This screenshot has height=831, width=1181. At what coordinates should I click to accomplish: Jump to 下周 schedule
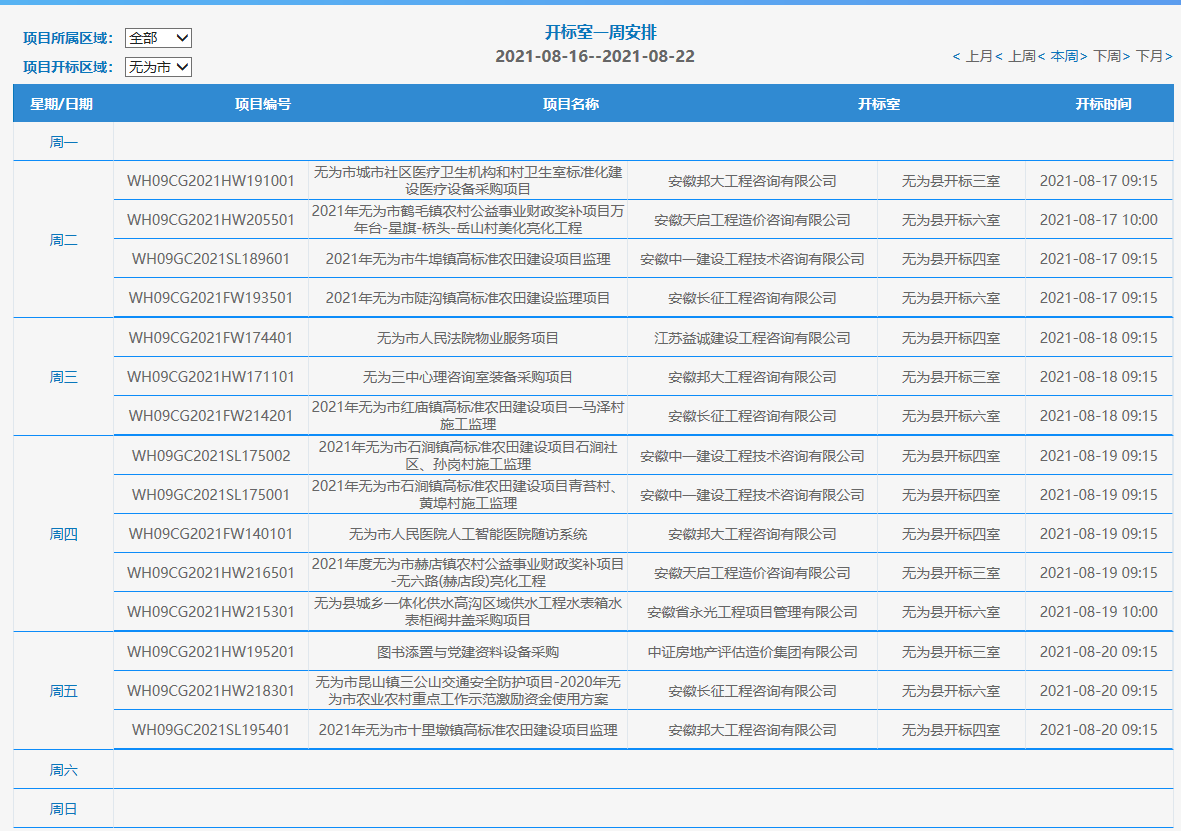pos(1108,57)
